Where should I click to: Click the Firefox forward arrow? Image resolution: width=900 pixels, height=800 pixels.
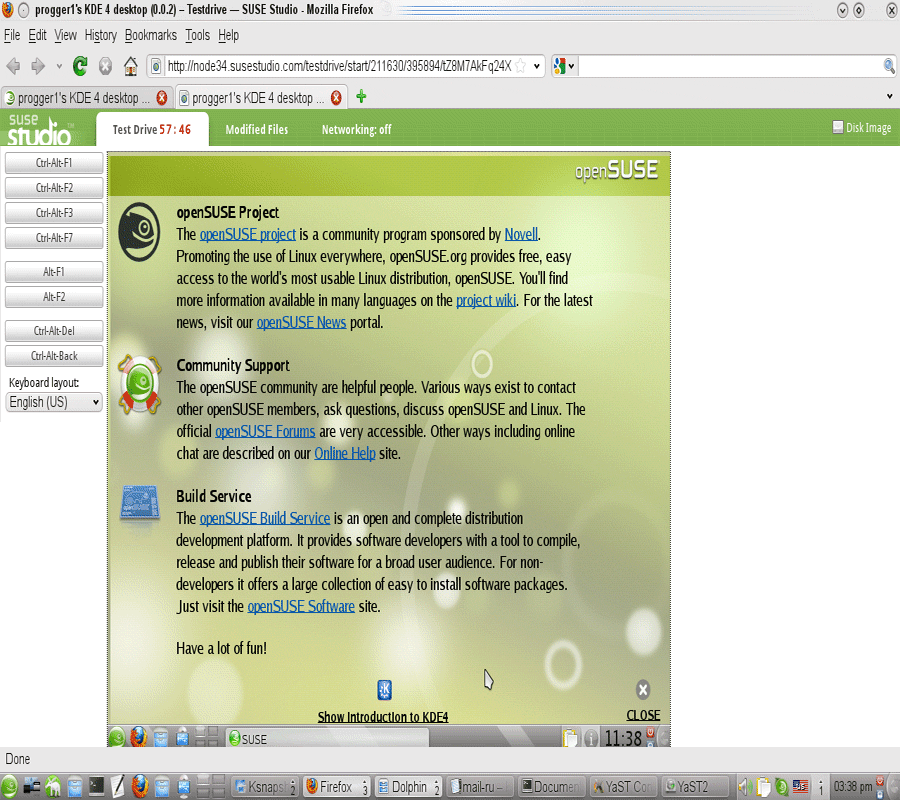(38, 67)
